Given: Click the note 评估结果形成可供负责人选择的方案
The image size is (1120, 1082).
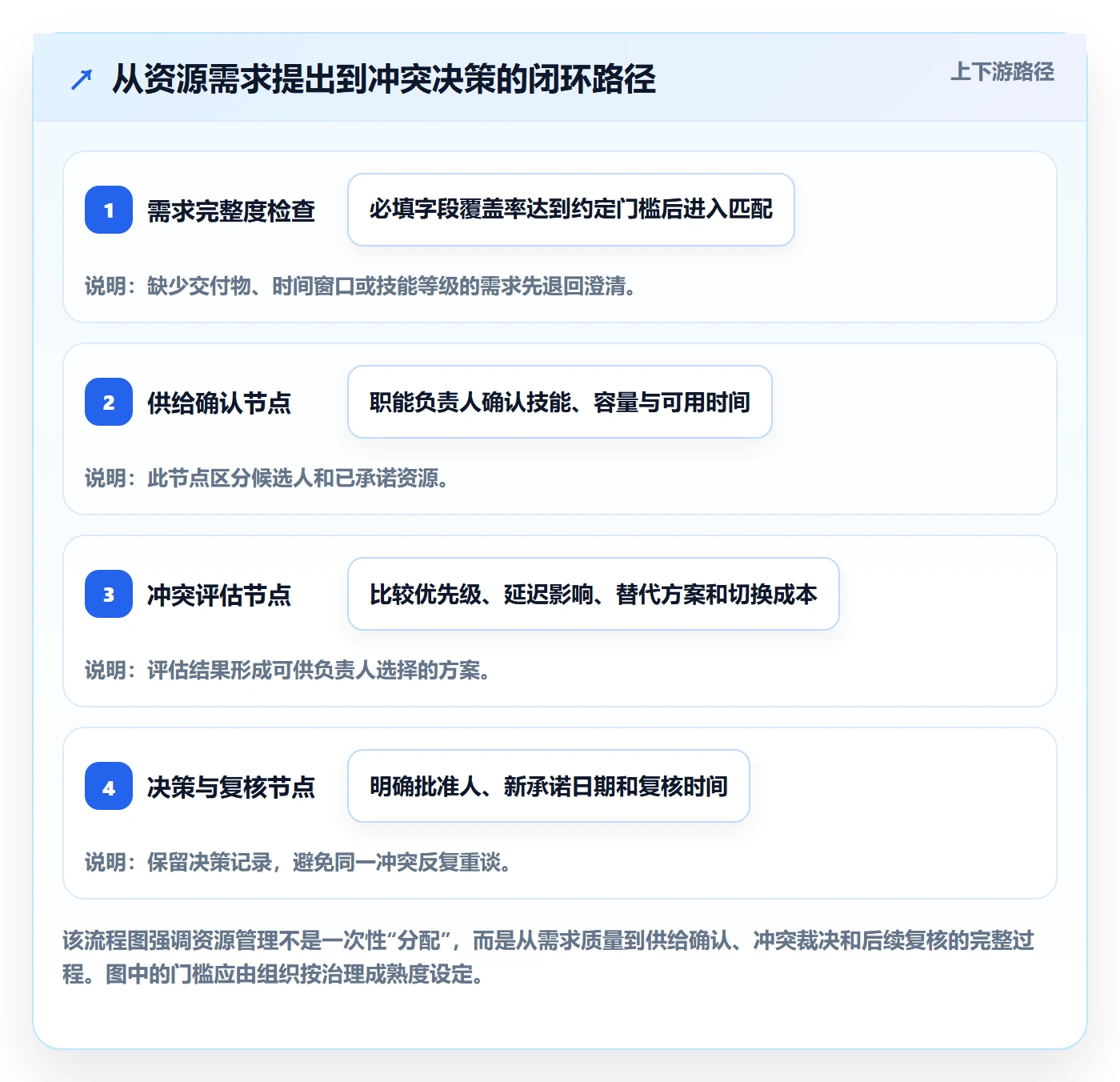Looking at the screenshot, I should (x=288, y=670).
